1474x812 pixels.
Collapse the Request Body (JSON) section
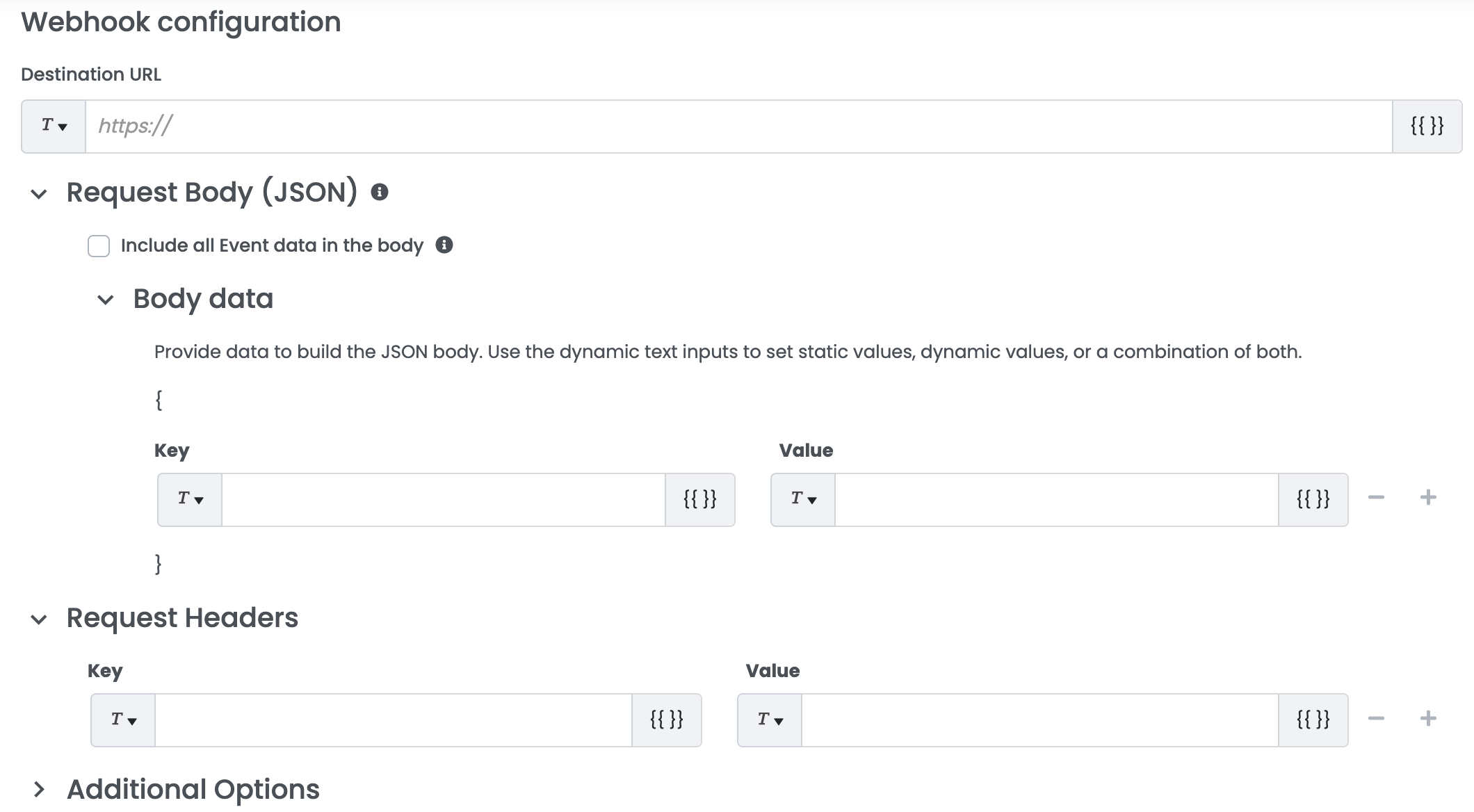coord(40,194)
